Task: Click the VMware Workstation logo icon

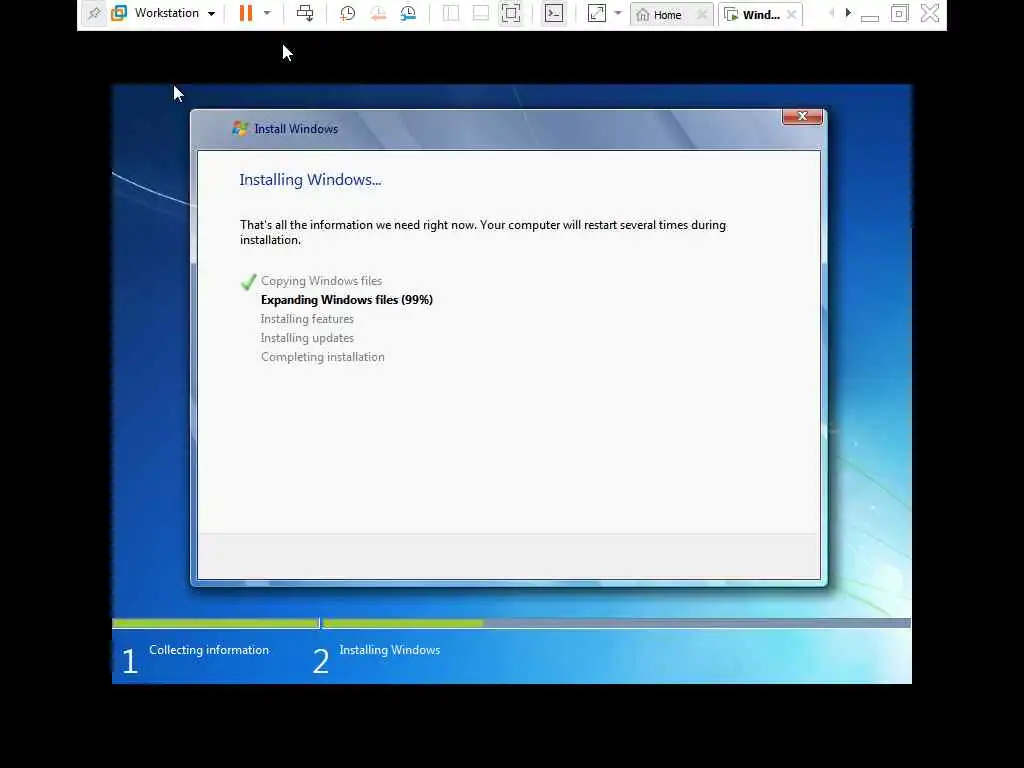Action: click(x=119, y=13)
